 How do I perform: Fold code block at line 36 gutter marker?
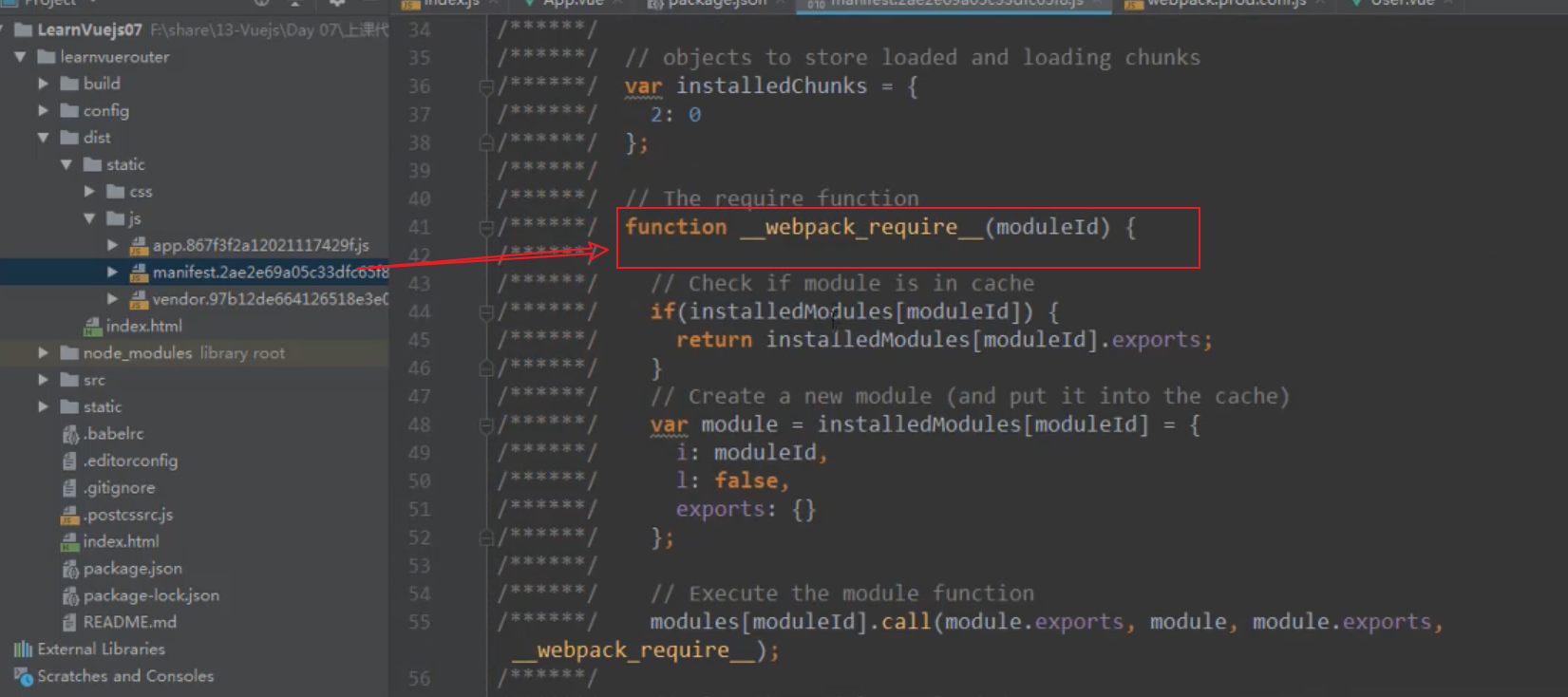(x=486, y=87)
